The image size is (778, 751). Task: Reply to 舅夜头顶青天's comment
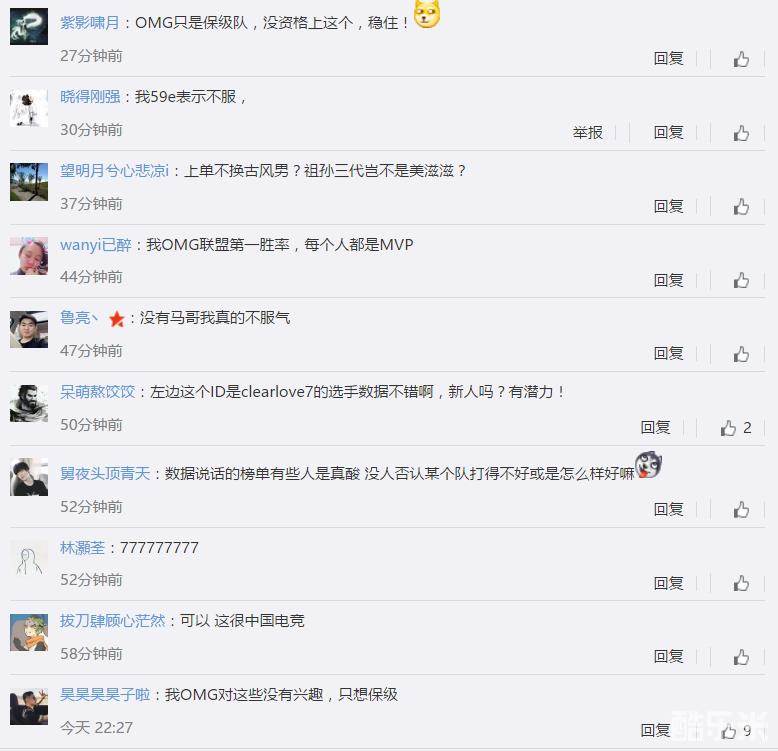tap(668, 509)
